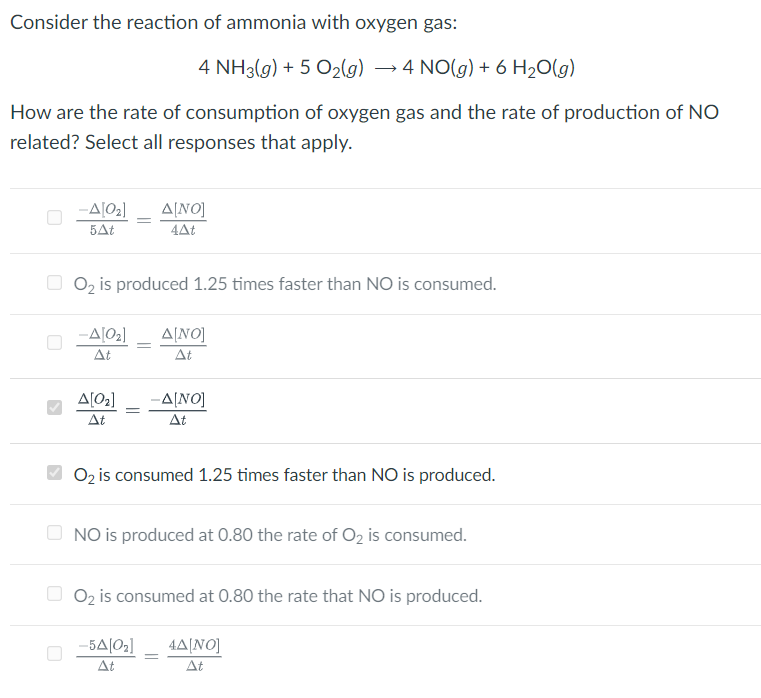Tick checkbox for 'O2 is produced 1.25 times faster'
Image resolution: width=761 pixels, height=698 pixels.
click(55, 284)
